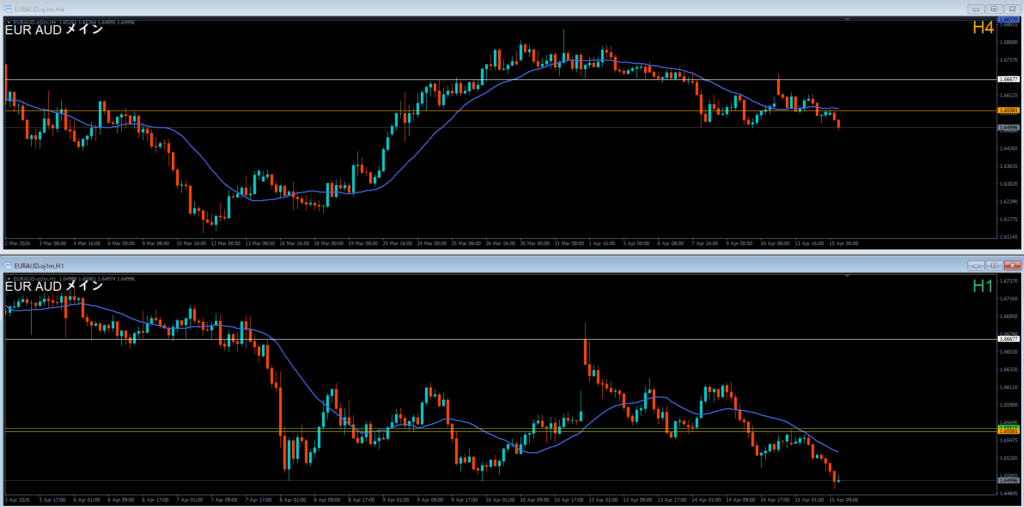Collapse the small arrow beside H4 OHLC info

(7, 19)
